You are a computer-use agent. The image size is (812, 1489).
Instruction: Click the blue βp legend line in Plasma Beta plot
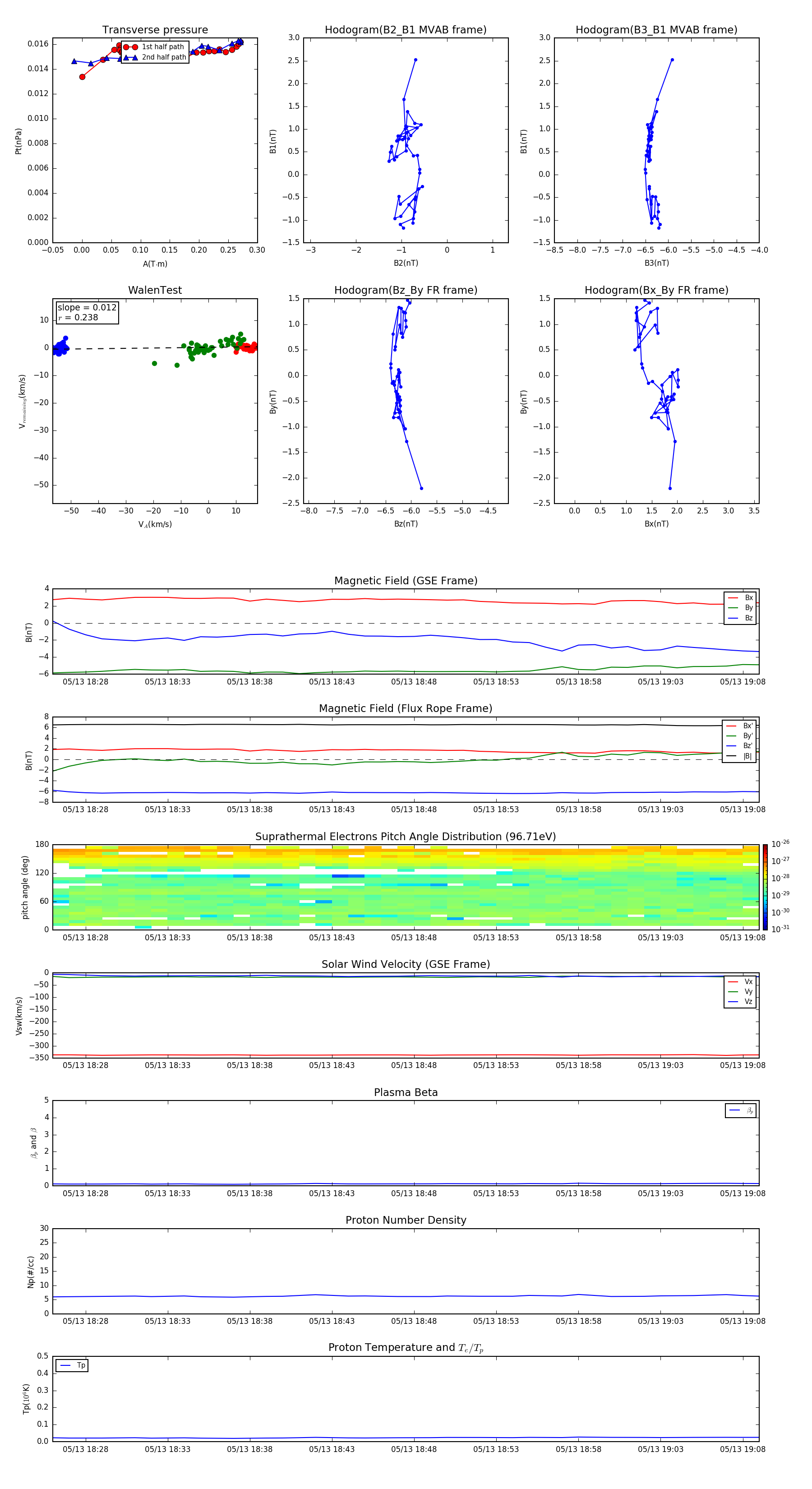pos(734,1110)
